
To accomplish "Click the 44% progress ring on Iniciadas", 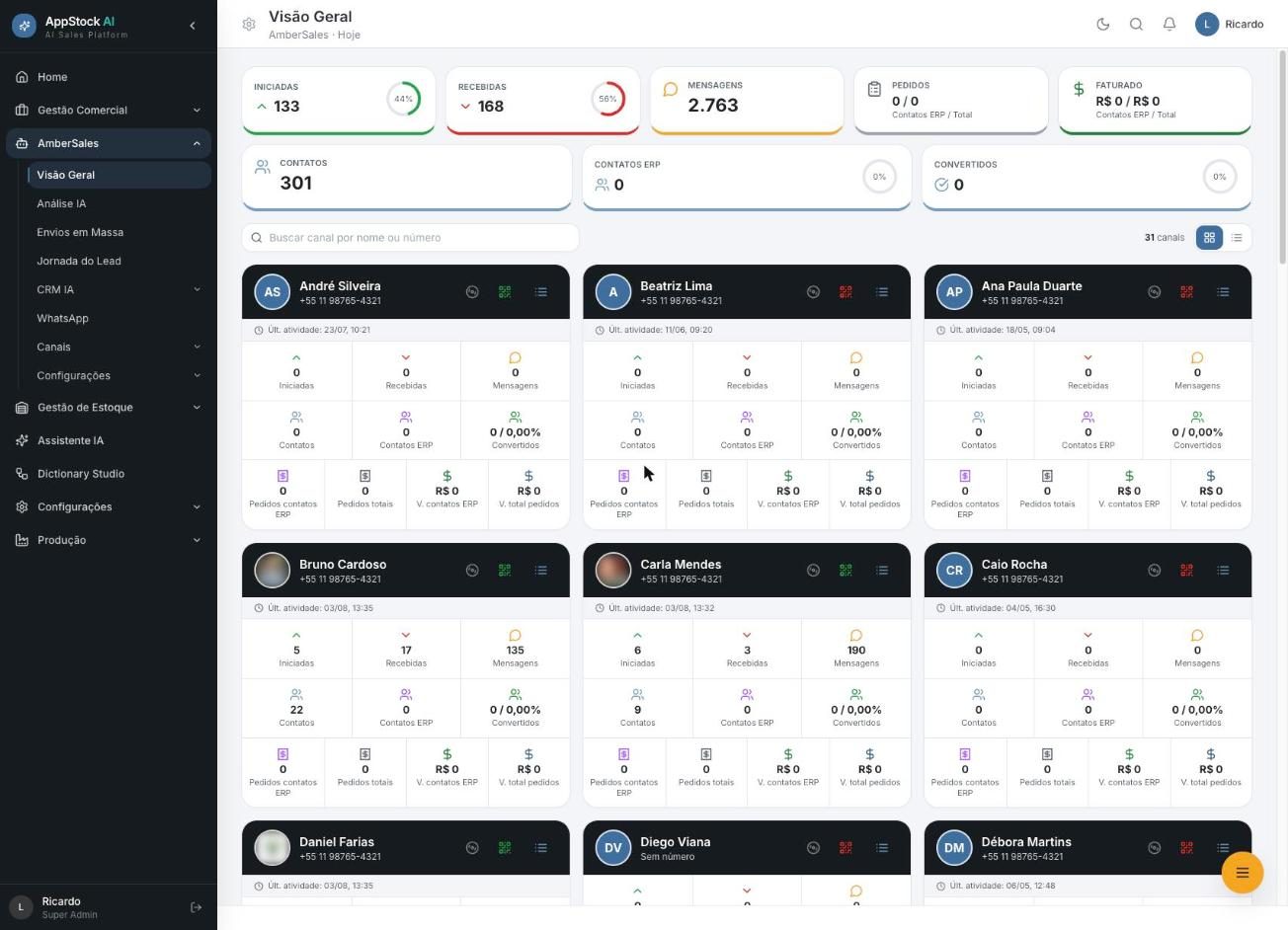I will [403, 99].
